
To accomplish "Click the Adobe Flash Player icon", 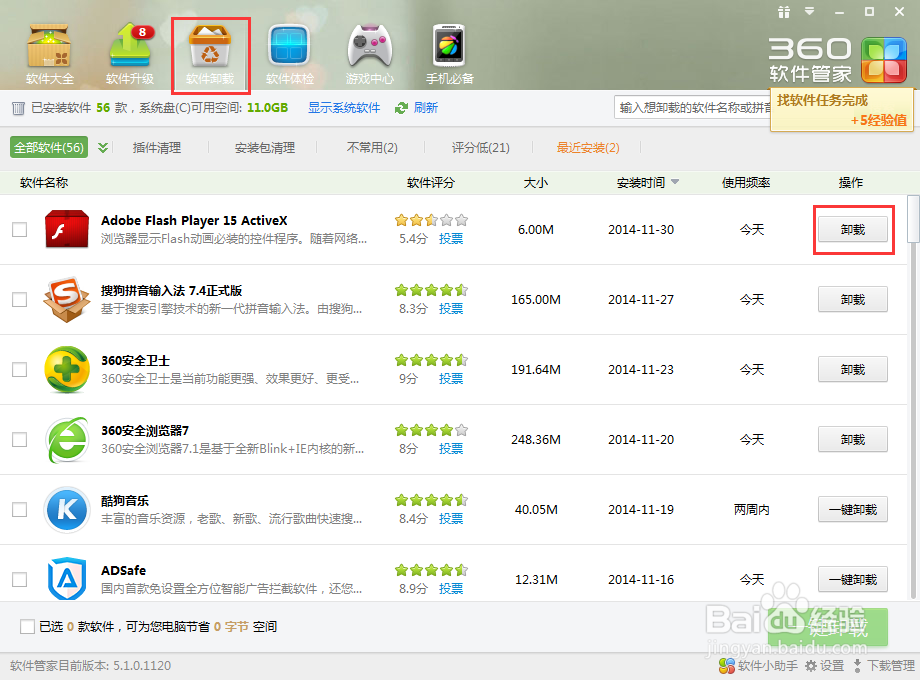I will (67, 229).
